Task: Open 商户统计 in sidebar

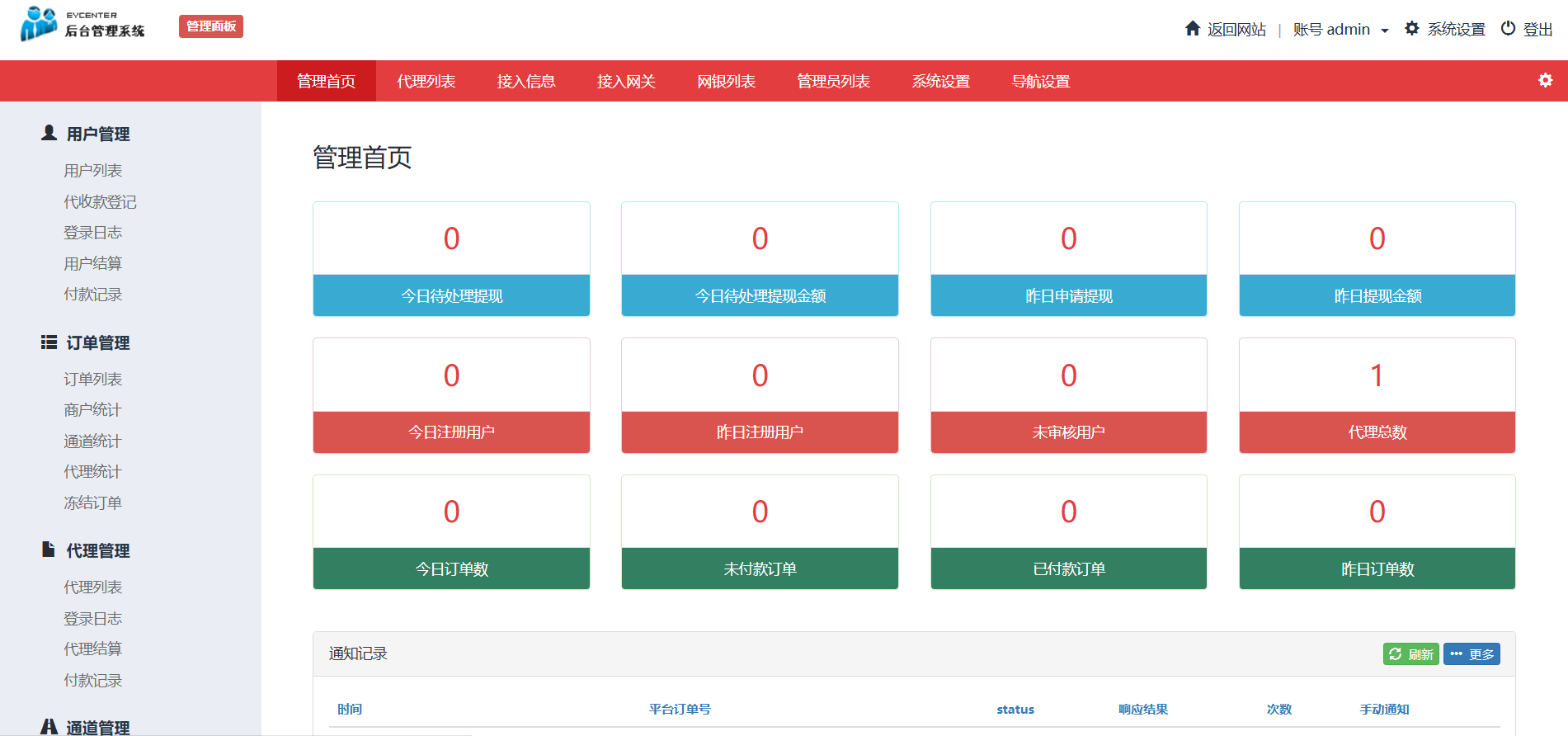Action: [x=93, y=410]
